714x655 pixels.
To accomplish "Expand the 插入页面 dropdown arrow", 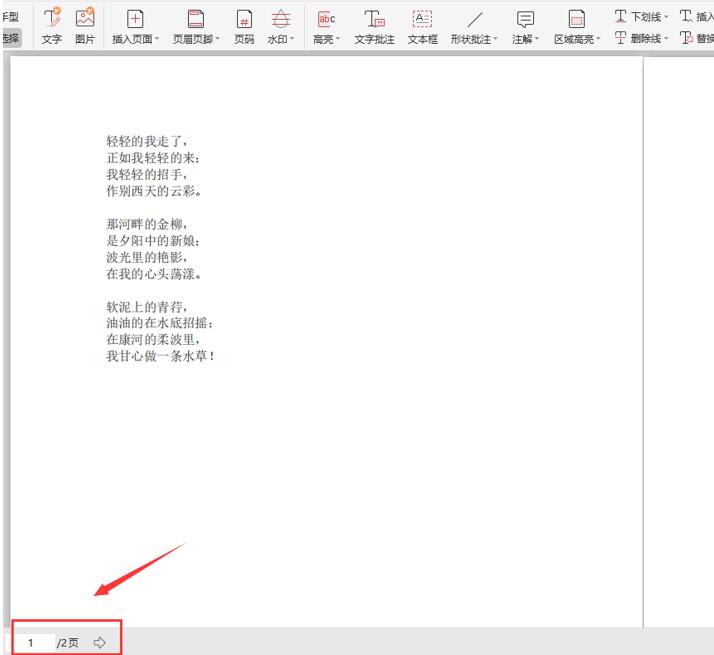I will click(157, 39).
